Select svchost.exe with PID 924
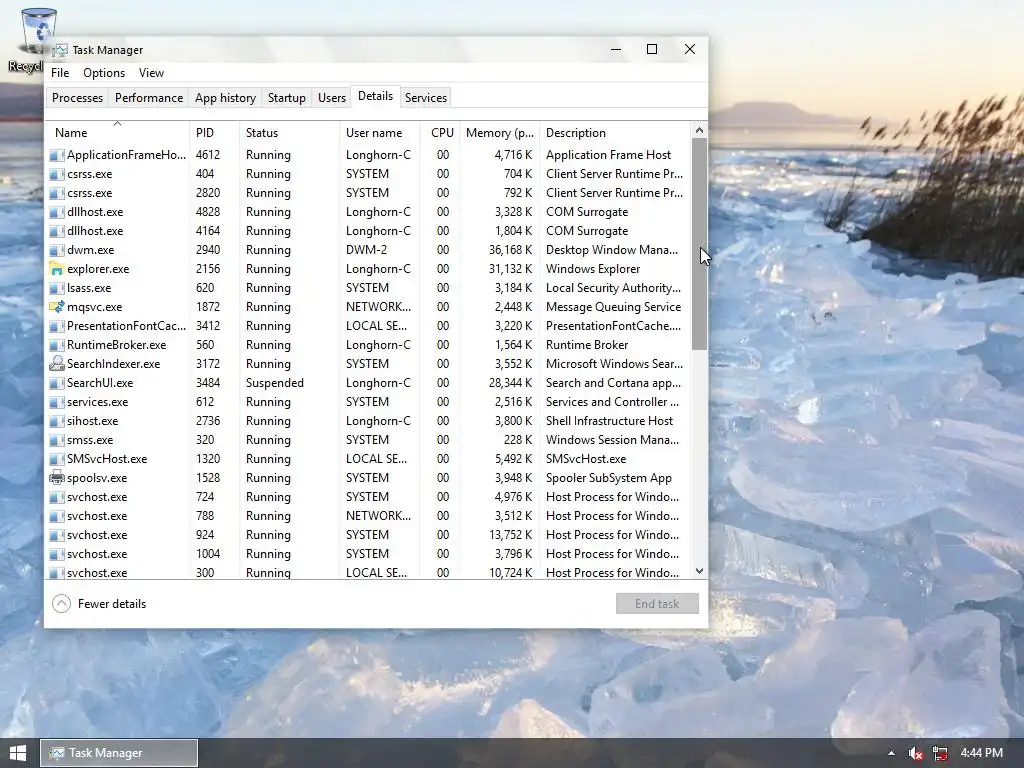The height and width of the screenshot is (768, 1024). (97, 535)
